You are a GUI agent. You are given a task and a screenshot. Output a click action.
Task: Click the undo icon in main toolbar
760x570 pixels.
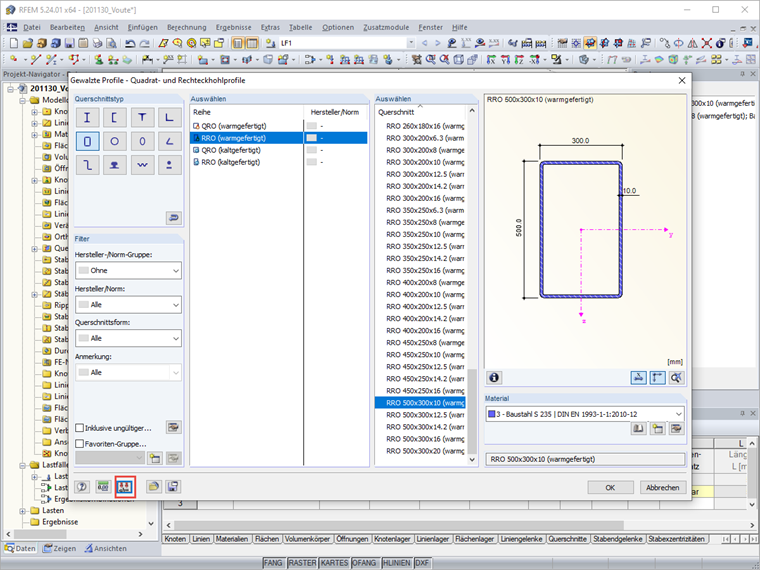point(130,43)
